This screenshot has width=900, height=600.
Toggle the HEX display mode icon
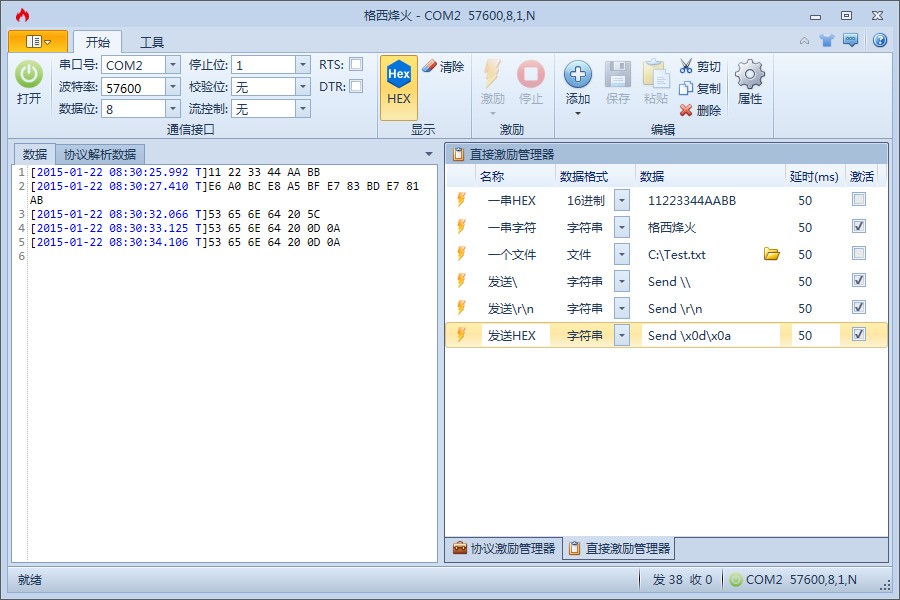click(x=399, y=76)
